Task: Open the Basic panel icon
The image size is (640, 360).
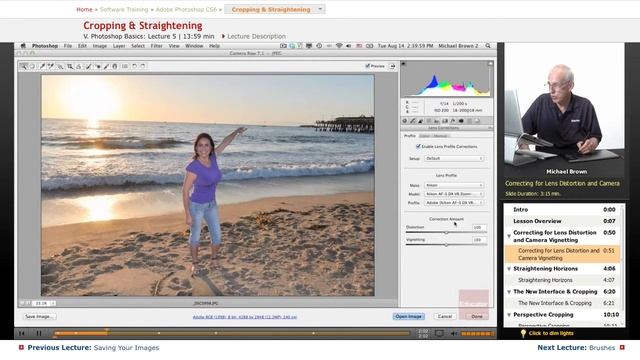Action: [x=404, y=121]
